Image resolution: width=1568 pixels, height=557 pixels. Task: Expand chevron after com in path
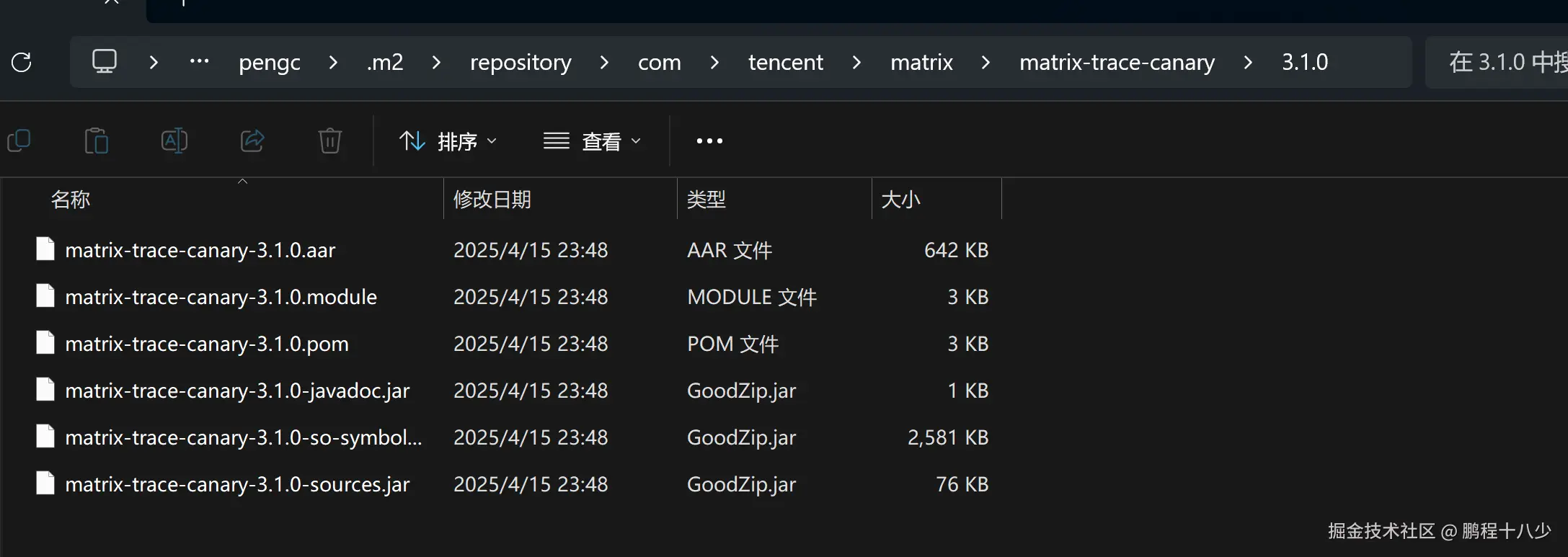coord(714,63)
